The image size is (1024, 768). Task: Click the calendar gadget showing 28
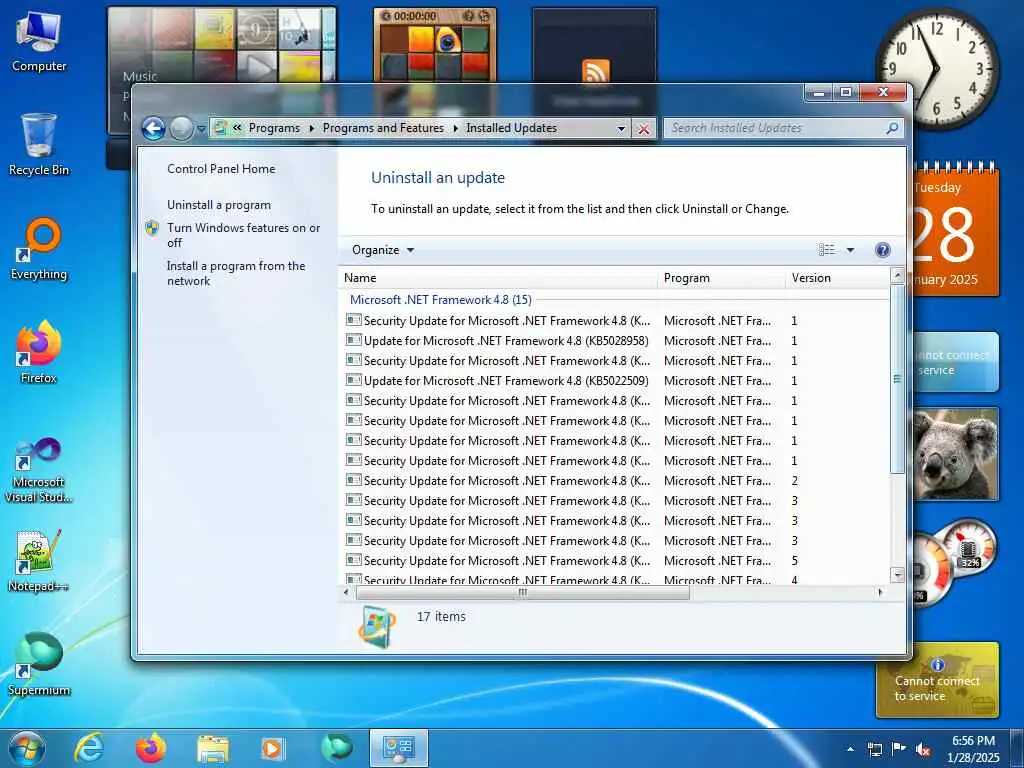(x=956, y=230)
